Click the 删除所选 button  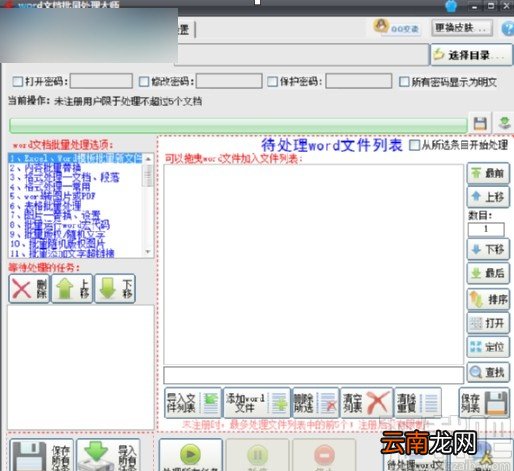pyautogui.click(x=315, y=403)
